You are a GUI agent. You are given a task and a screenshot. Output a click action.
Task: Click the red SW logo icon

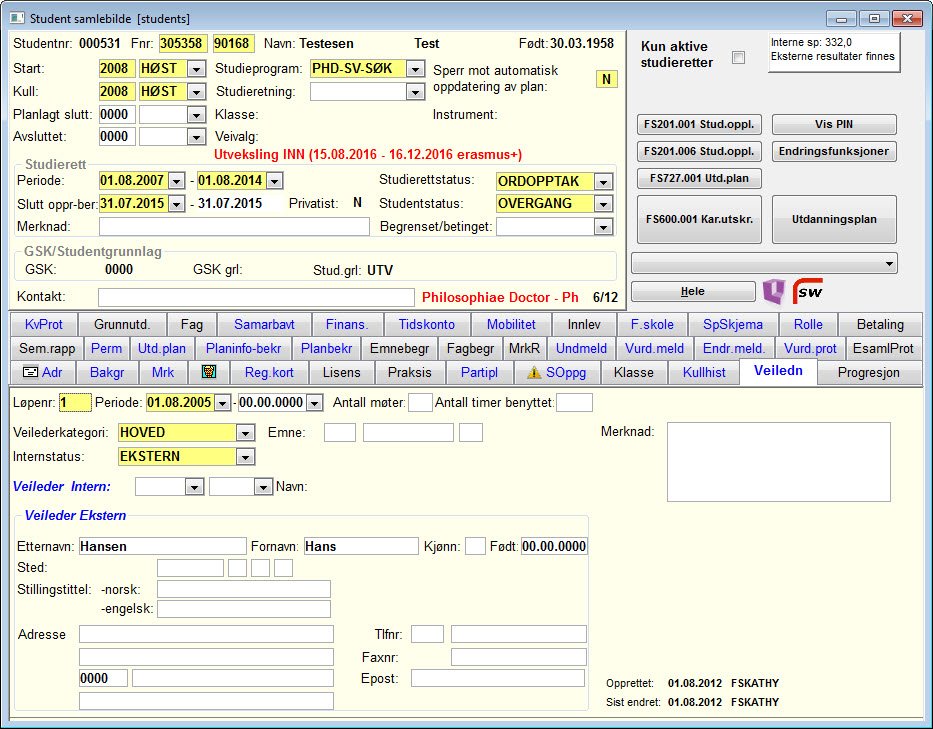(807, 291)
